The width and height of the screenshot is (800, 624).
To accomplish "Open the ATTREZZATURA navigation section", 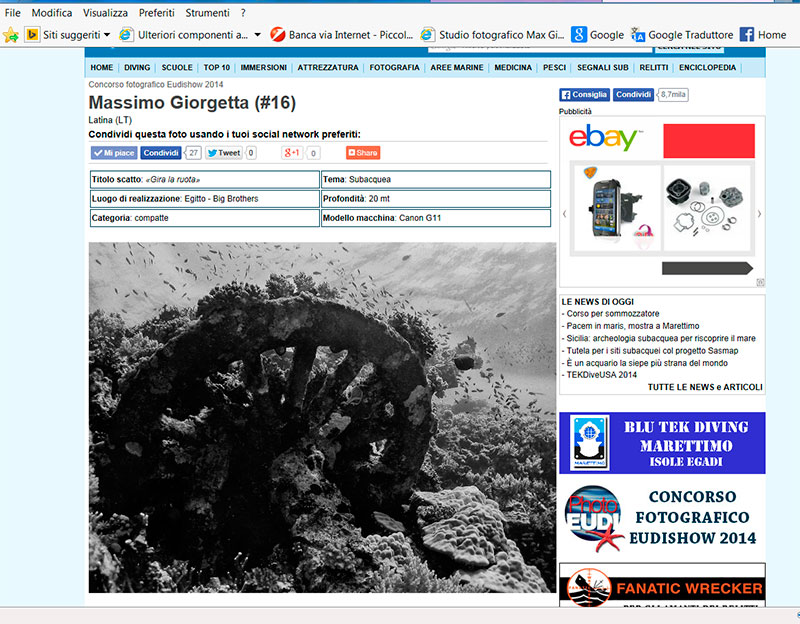I will coord(328,67).
